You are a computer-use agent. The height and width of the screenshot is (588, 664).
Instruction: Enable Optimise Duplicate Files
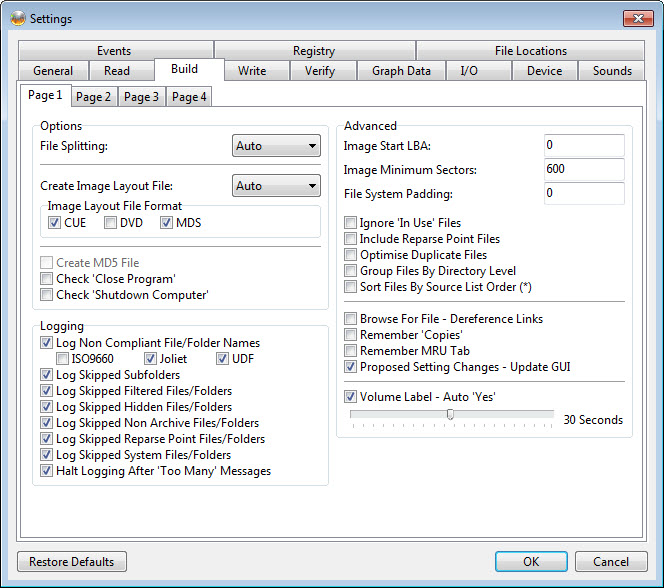tap(350, 254)
